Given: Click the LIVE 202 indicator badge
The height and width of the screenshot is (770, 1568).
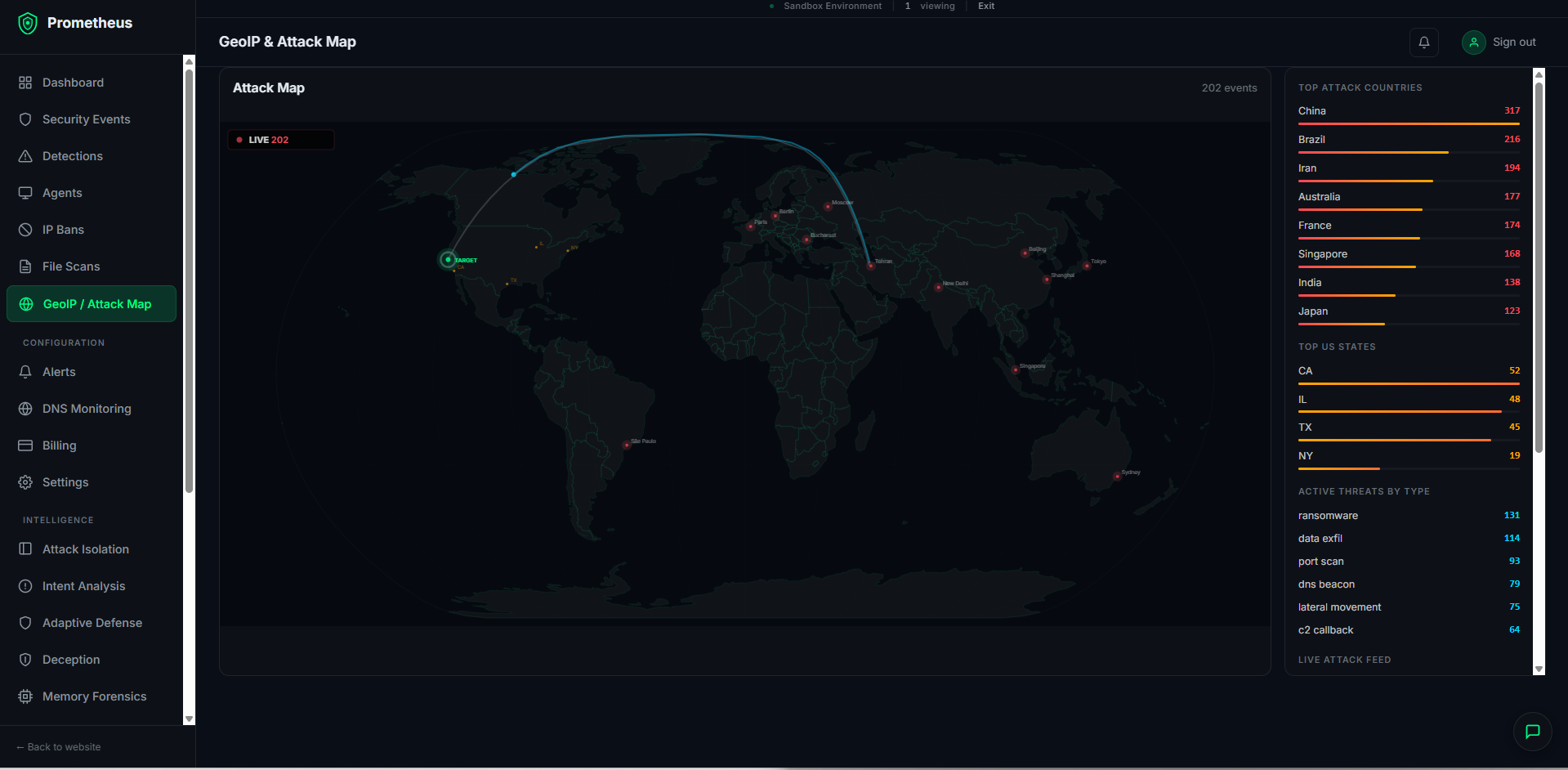Looking at the screenshot, I should (280, 140).
